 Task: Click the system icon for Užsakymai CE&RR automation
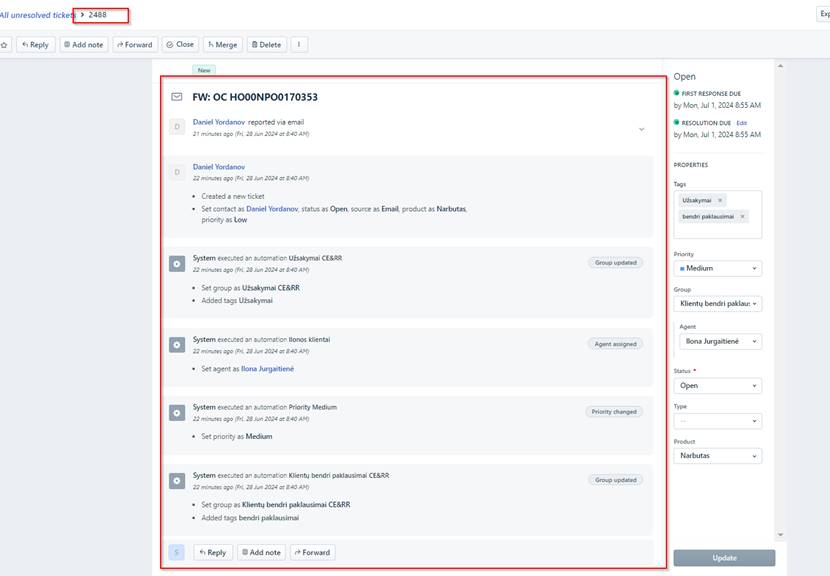pos(177,264)
